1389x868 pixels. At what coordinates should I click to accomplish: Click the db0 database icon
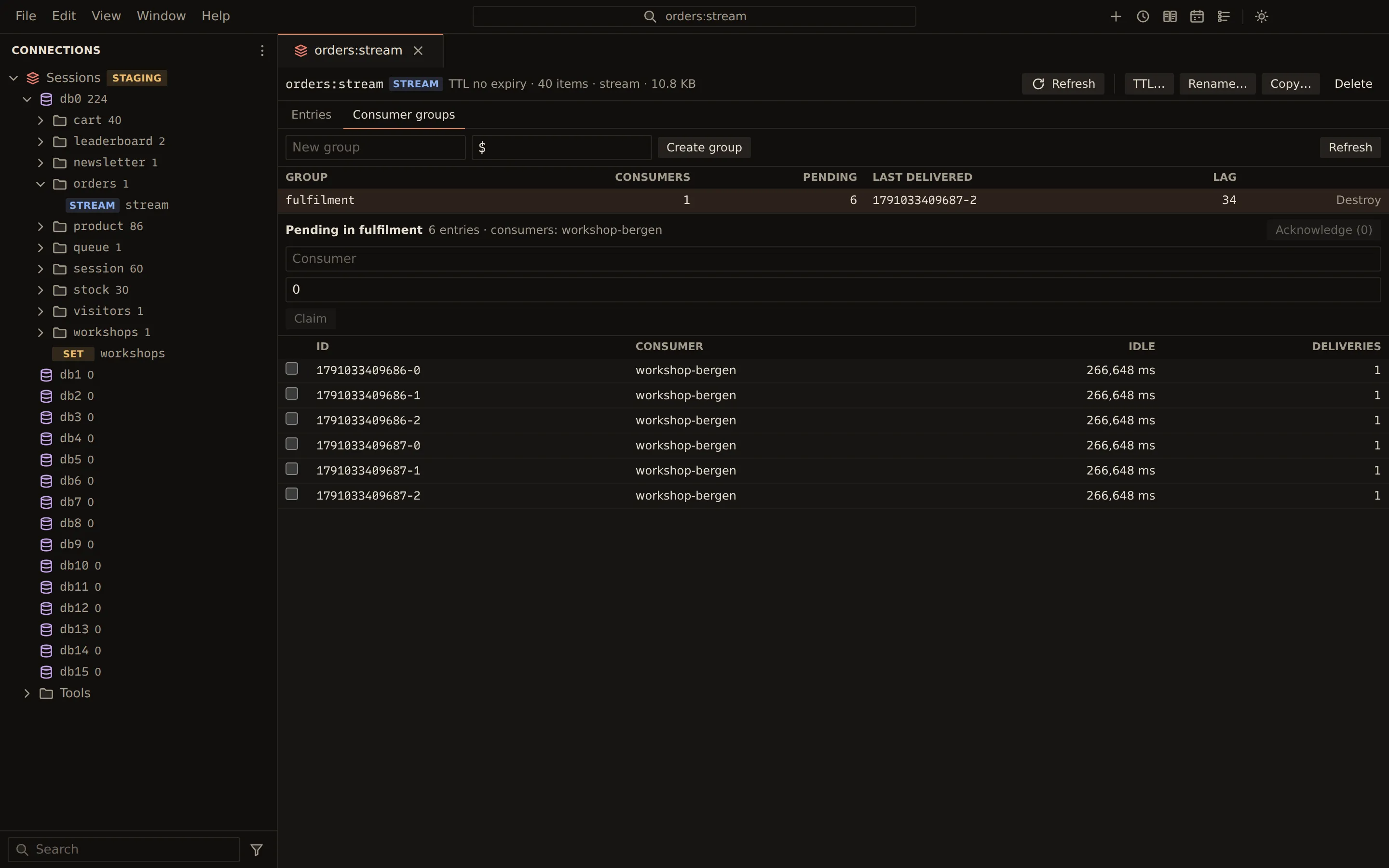(46, 99)
